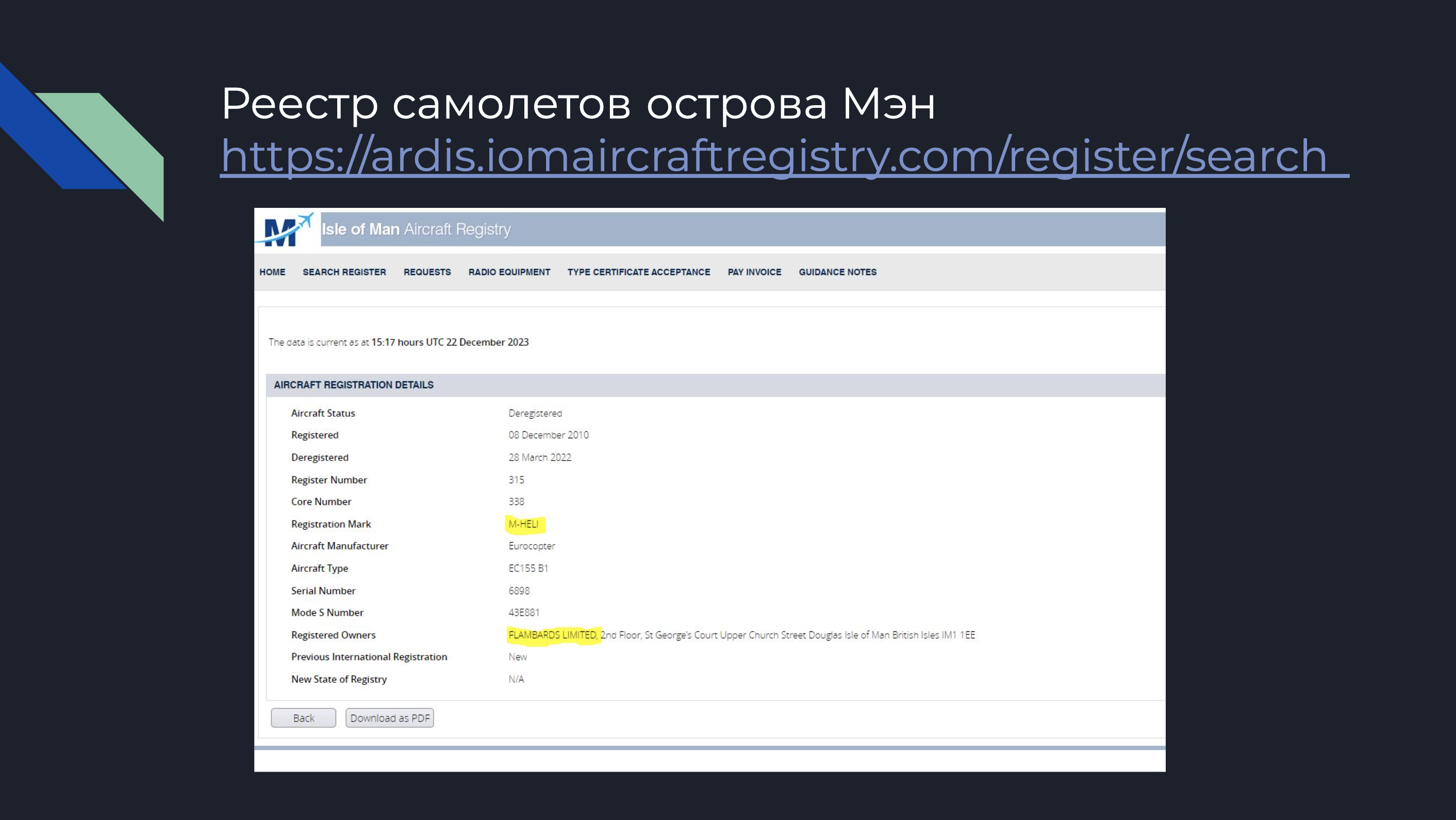1456x820 pixels.
Task: Open GUIDANCE NOTES menu item
Action: (x=838, y=272)
